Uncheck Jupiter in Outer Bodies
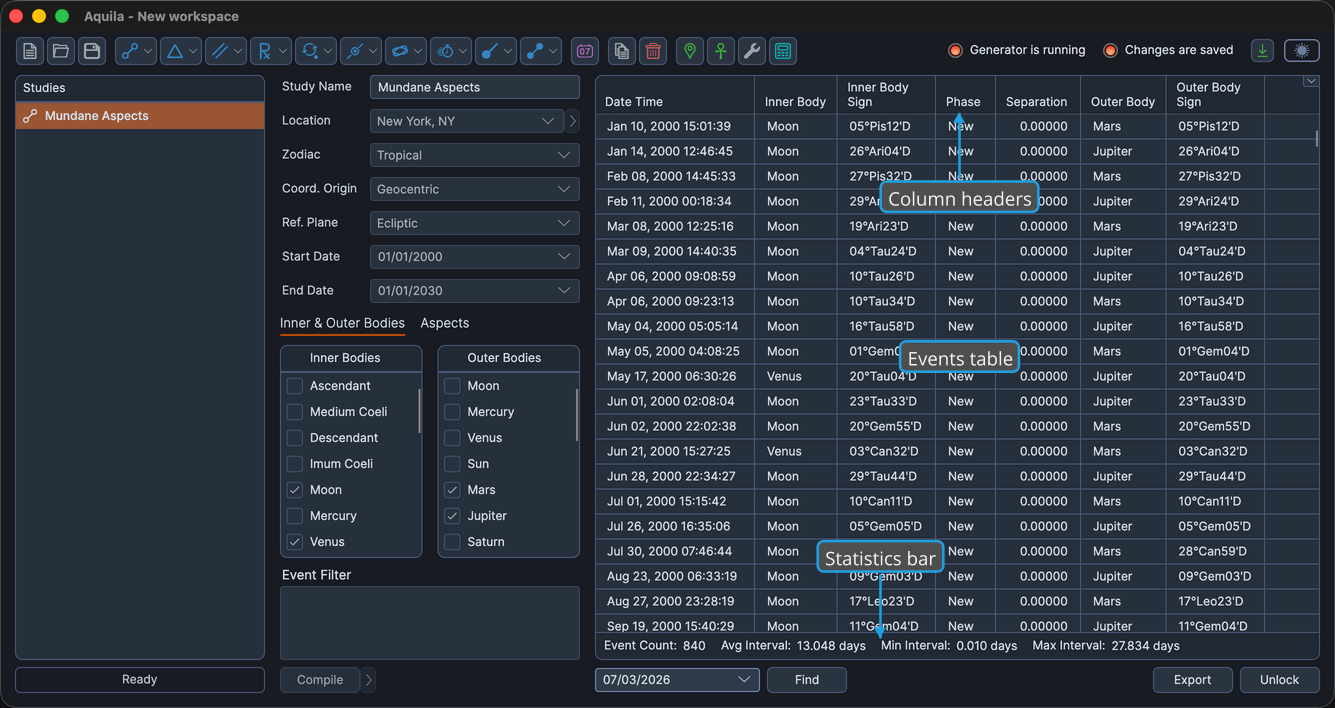The image size is (1335, 708). 452,516
